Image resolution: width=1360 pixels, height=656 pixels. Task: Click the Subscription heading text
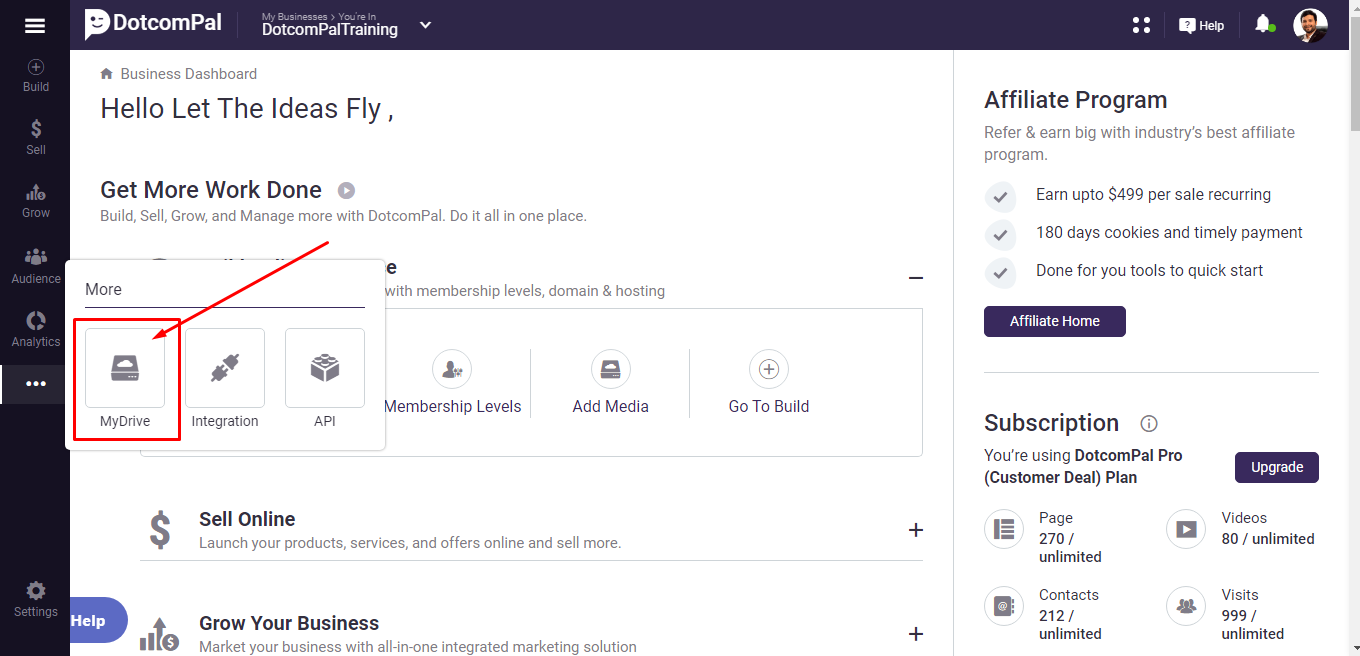pyautogui.click(x=1051, y=423)
